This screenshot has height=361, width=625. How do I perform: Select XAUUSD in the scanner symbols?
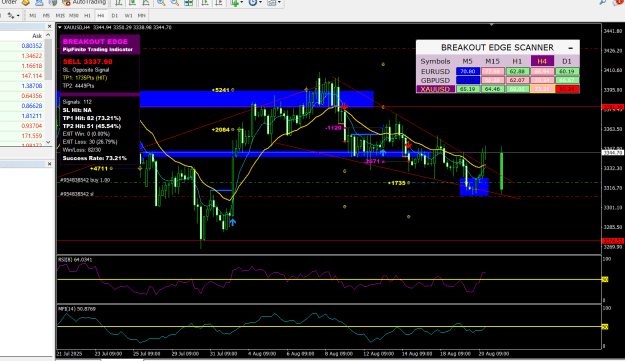pyautogui.click(x=435, y=89)
